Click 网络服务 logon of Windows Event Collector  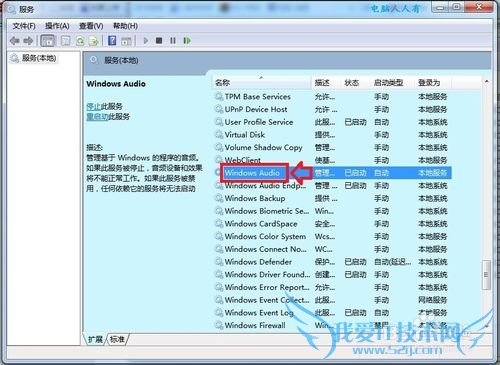point(433,300)
